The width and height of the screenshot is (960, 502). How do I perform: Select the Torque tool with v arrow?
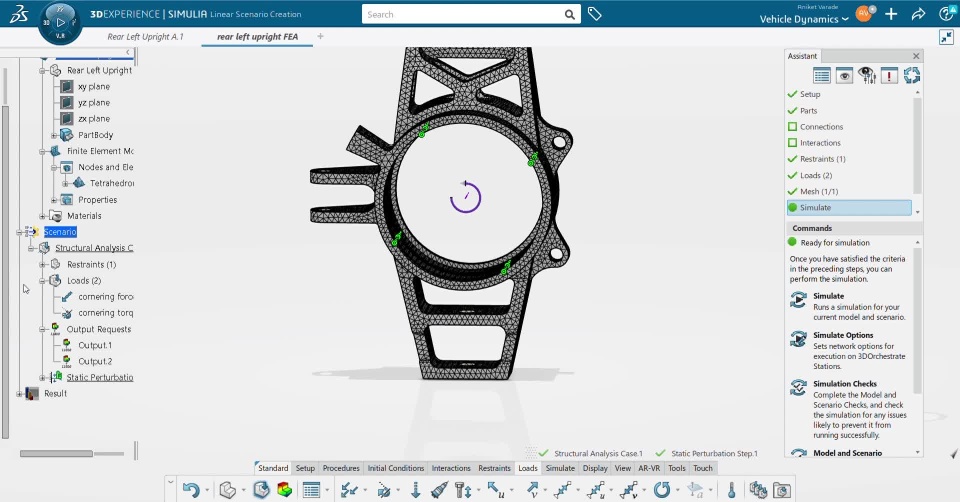point(533,490)
